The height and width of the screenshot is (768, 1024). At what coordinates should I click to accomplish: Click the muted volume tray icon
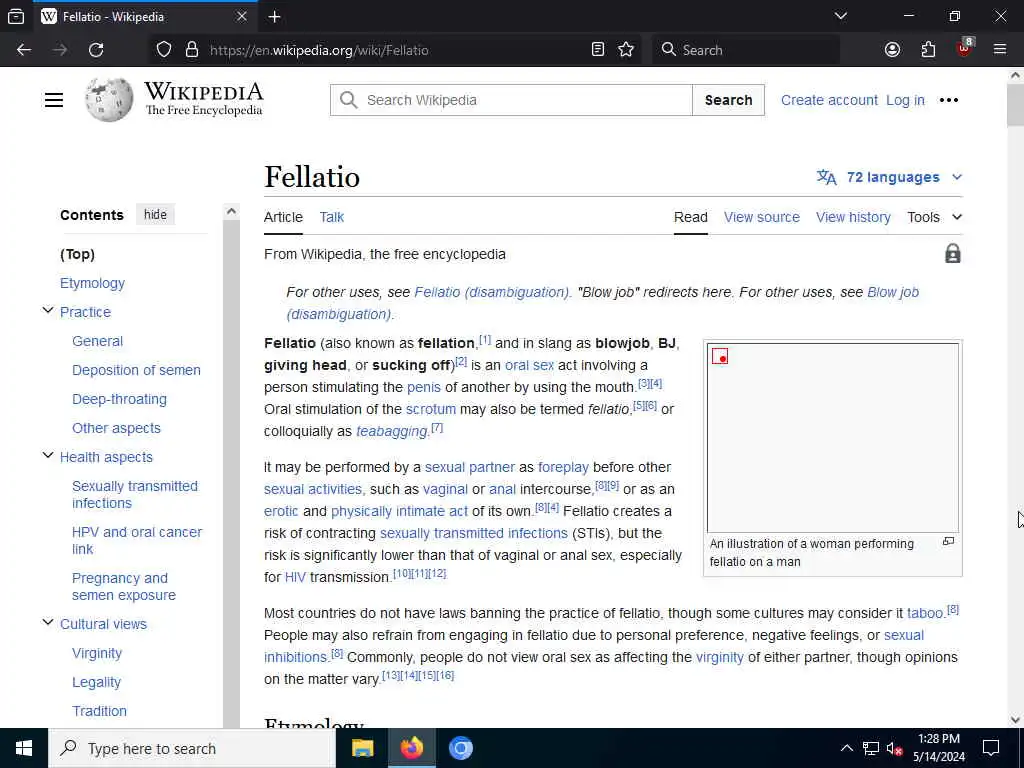(894, 749)
